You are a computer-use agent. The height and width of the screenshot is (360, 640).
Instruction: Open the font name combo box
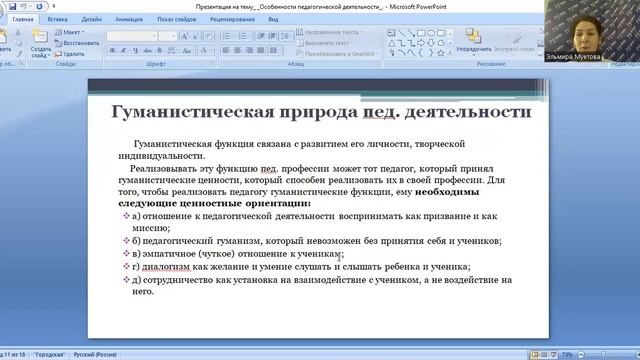[132, 36]
